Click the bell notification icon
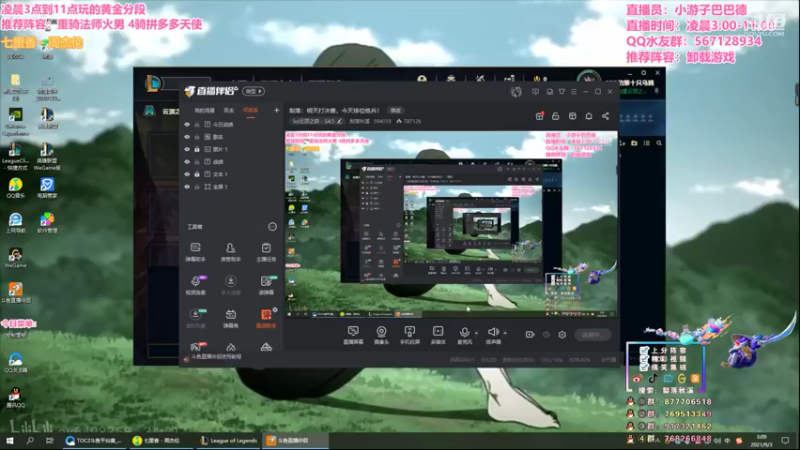Viewport: 800px width, 450px height. (x=589, y=116)
